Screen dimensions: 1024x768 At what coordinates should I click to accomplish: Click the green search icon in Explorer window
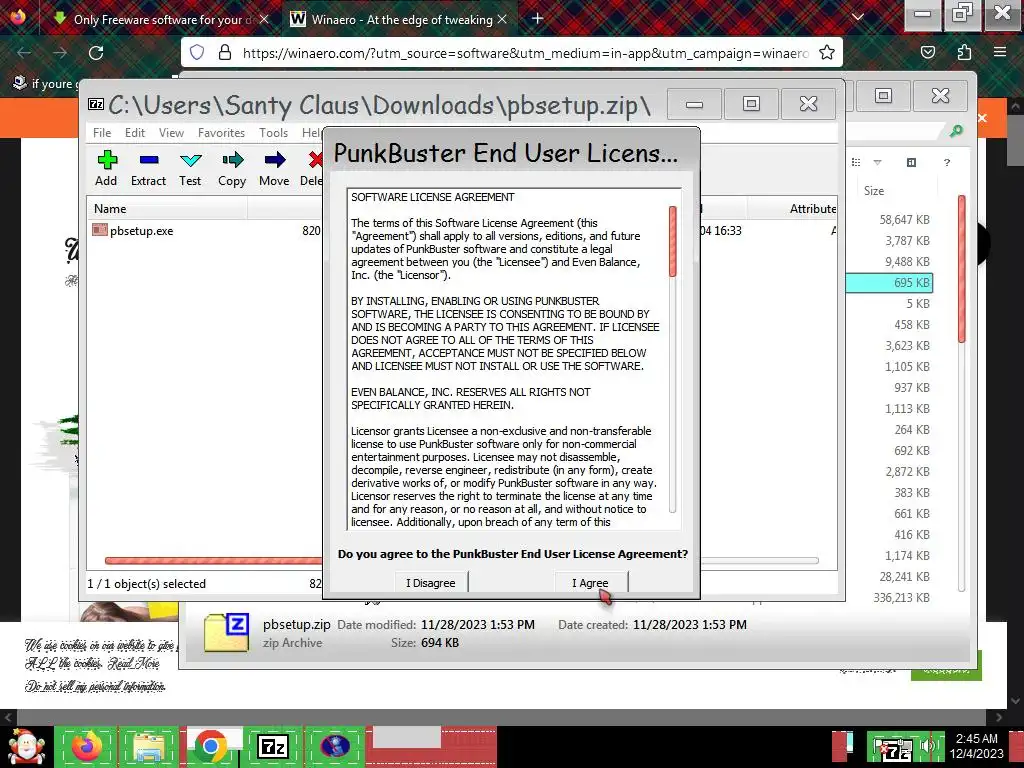(956, 131)
